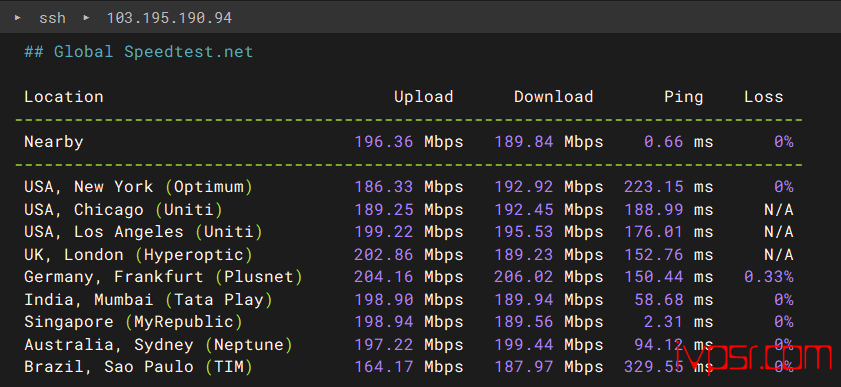Click the Download column header

[x=554, y=97]
